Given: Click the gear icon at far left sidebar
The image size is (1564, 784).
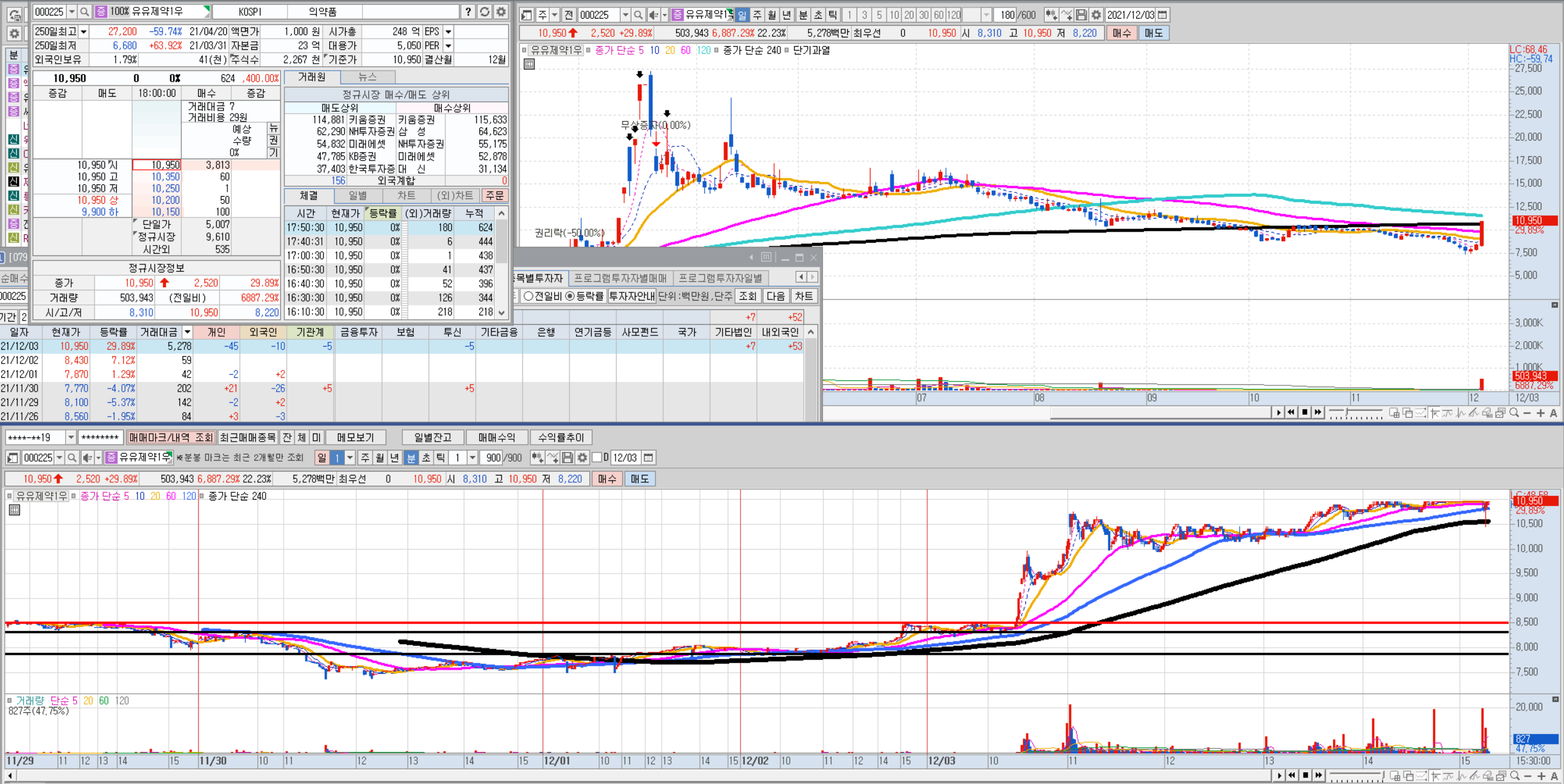Looking at the screenshot, I should pyautogui.click(x=14, y=33).
